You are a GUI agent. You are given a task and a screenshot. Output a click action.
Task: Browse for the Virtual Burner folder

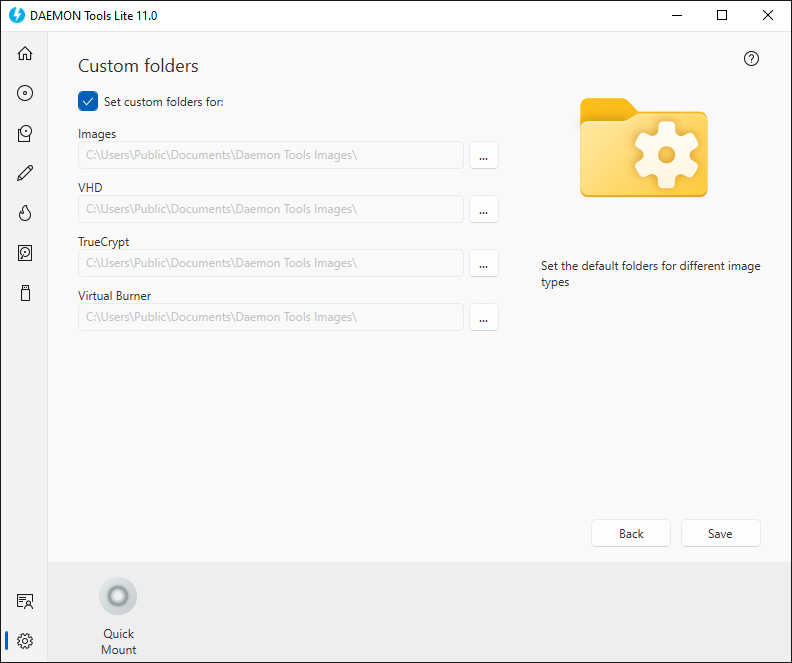[x=484, y=317]
